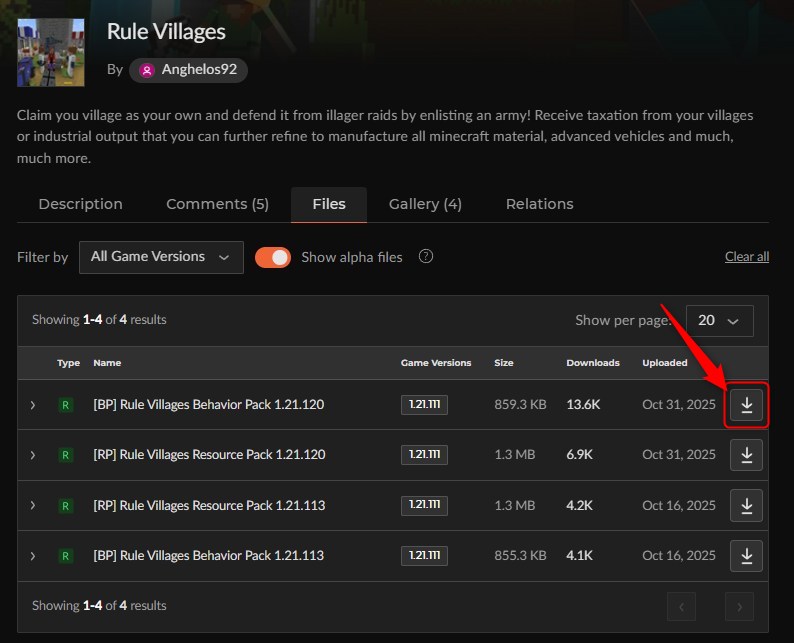Screen dimensions: 794x643
Task: Switch to the Description tab
Action: click(x=81, y=204)
